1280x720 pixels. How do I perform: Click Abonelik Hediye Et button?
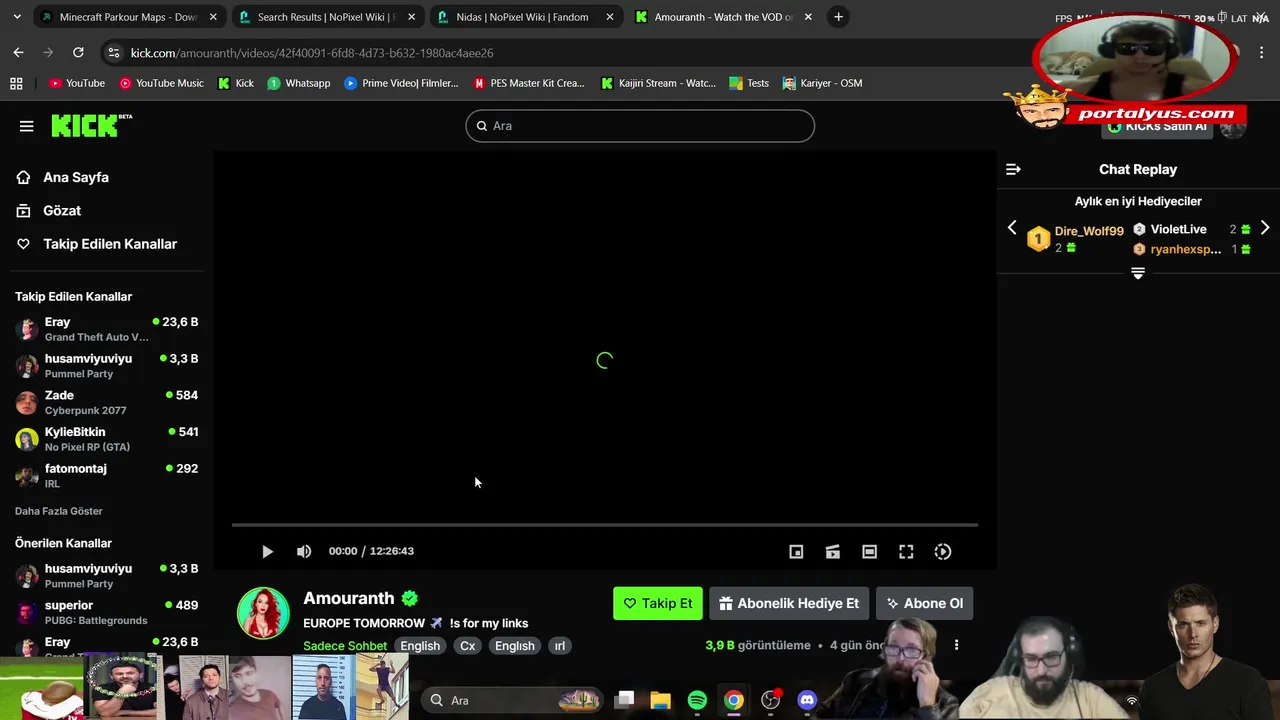(789, 603)
